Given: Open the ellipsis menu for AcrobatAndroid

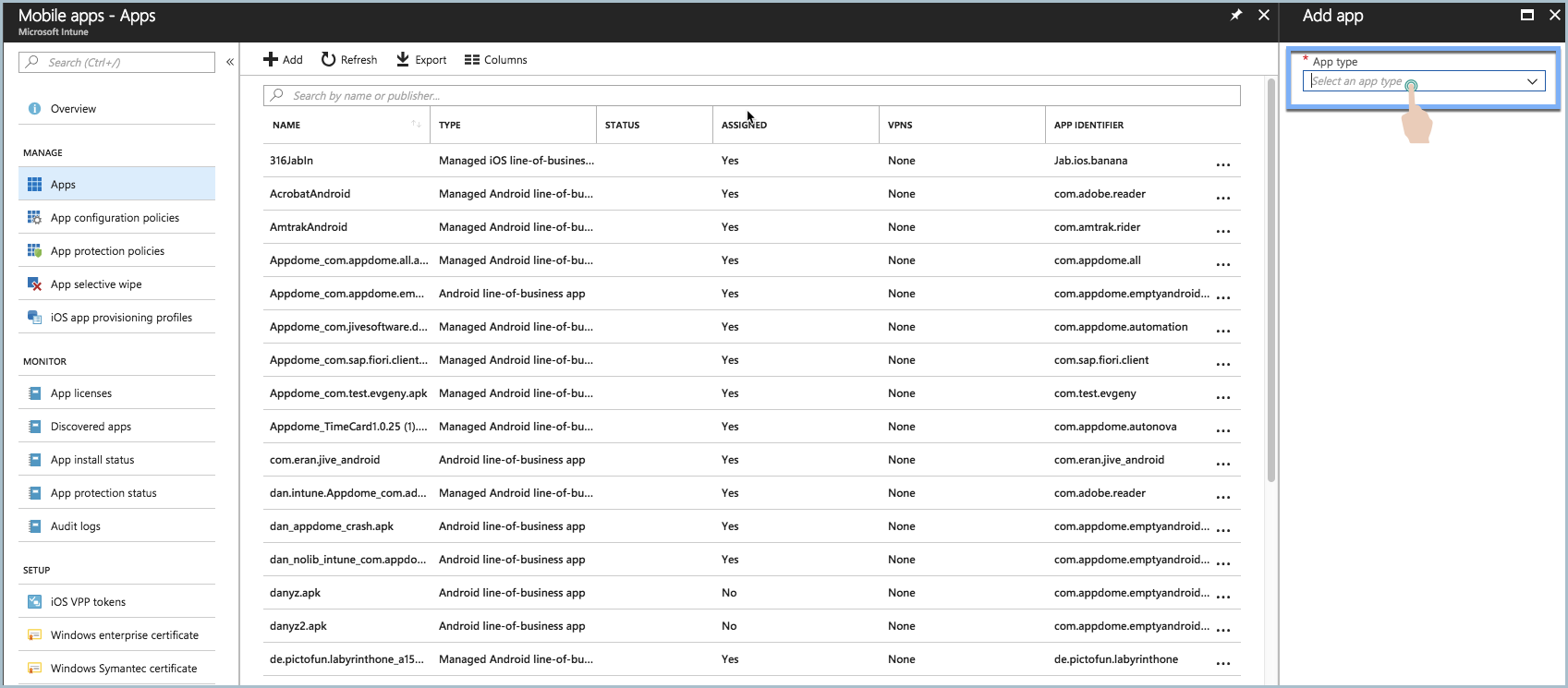Looking at the screenshot, I should point(1223,198).
